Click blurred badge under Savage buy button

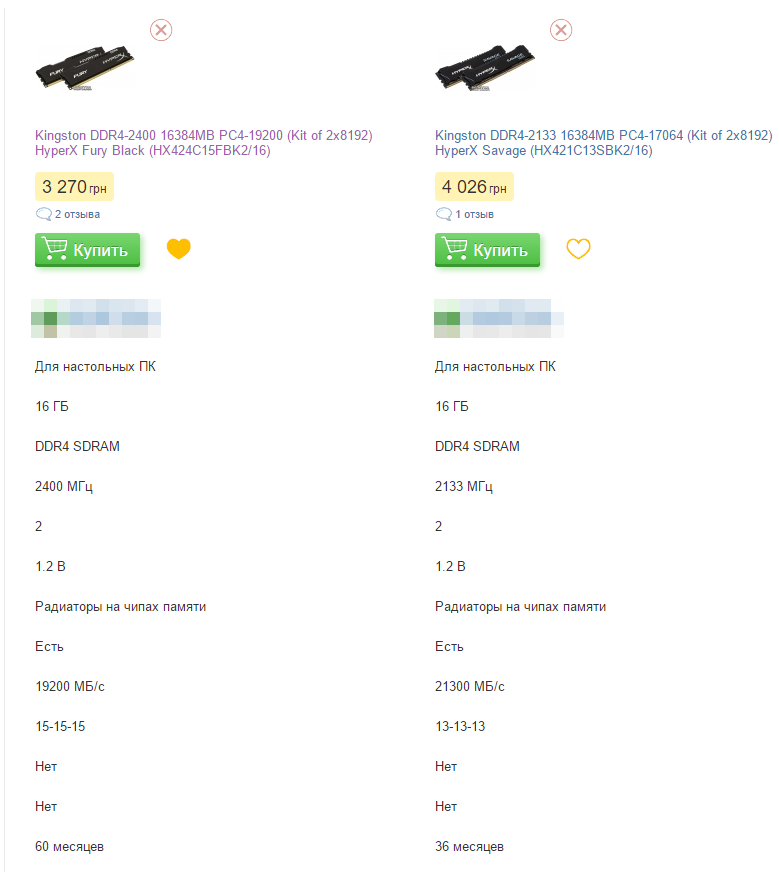[x=499, y=318]
